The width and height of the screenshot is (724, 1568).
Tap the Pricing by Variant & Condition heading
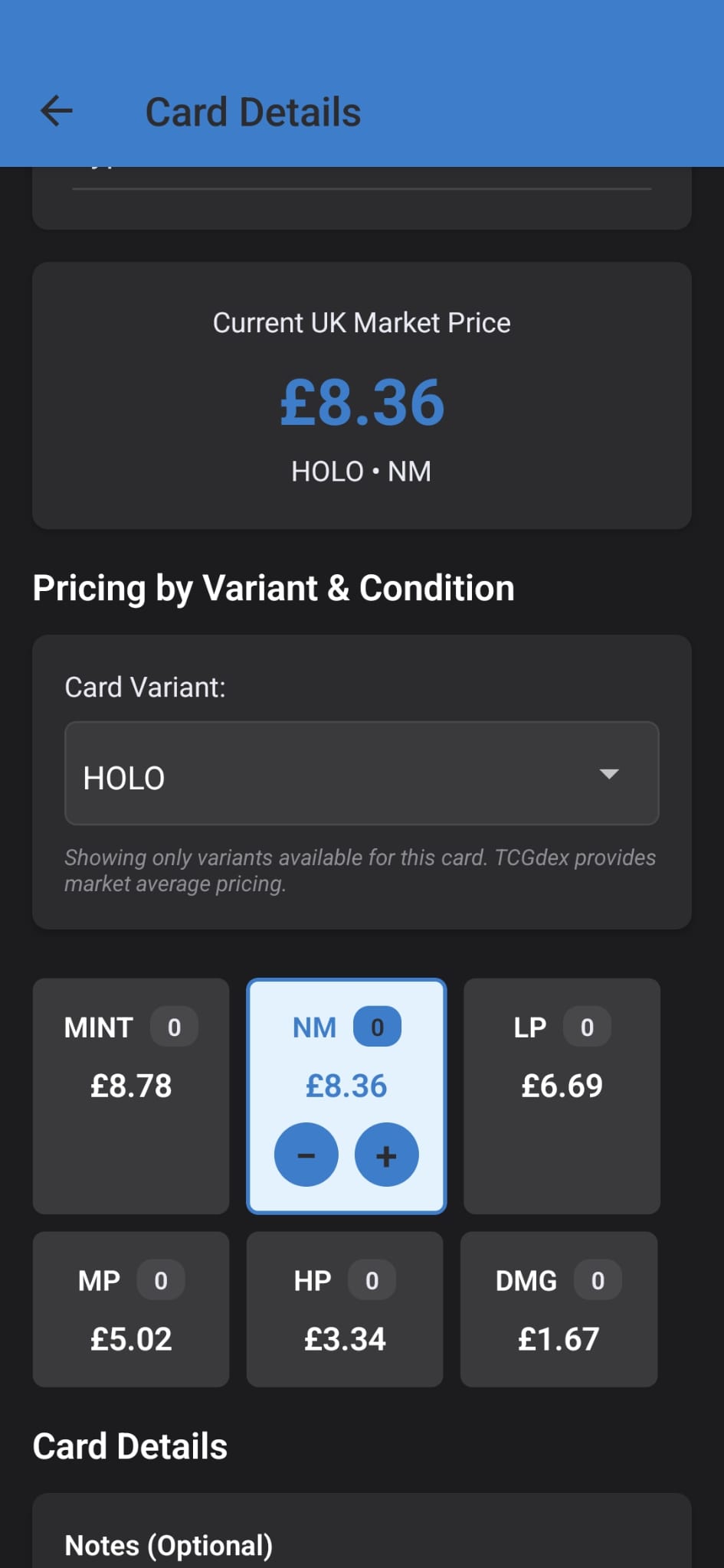[x=274, y=588]
